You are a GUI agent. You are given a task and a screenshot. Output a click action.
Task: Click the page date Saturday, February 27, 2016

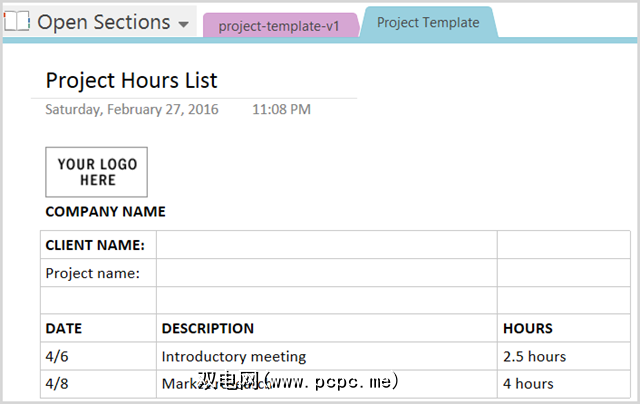pos(131,109)
